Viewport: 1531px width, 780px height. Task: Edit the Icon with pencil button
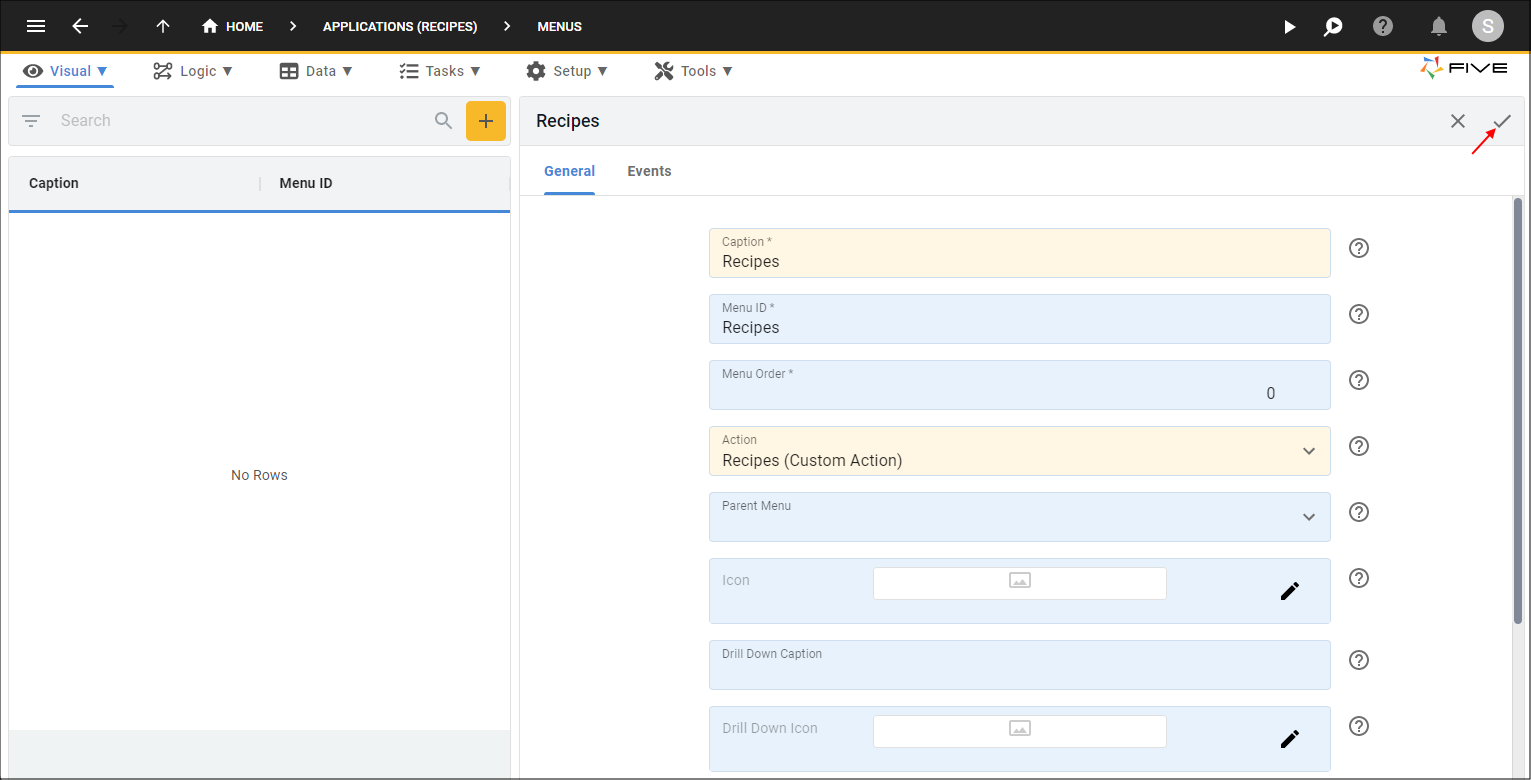coord(1290,591)
